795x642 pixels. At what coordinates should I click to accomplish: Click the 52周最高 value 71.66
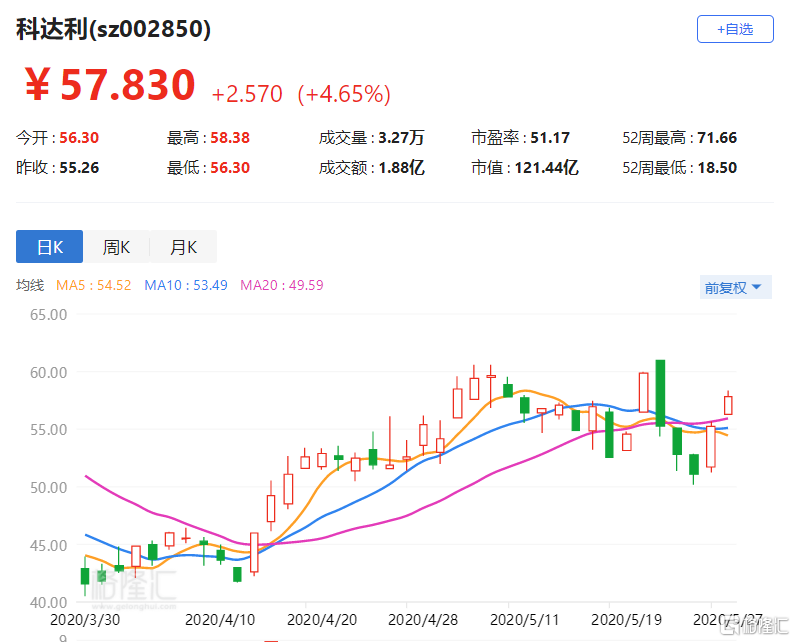717,137
